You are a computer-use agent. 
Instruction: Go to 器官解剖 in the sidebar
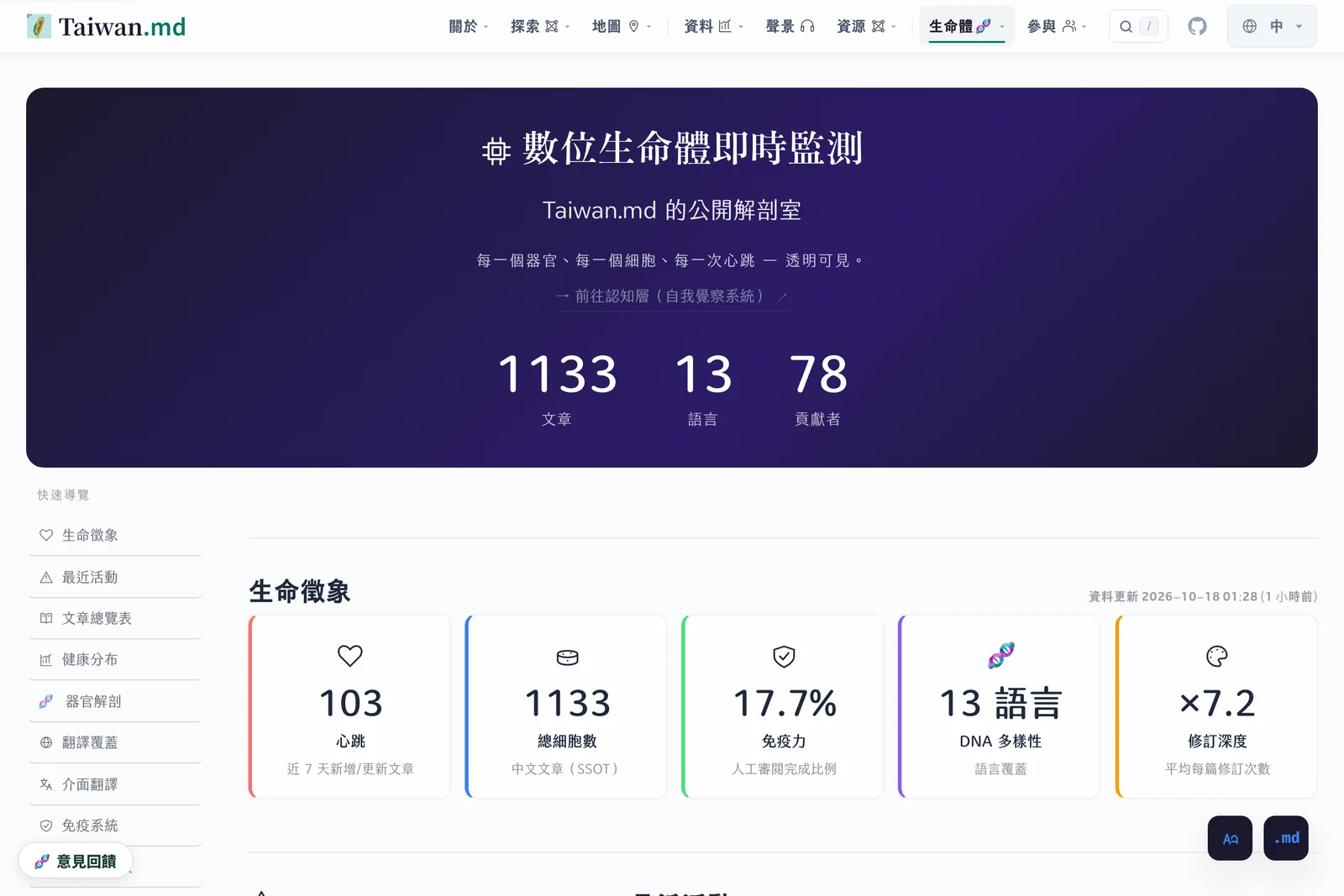click(116, 701)
